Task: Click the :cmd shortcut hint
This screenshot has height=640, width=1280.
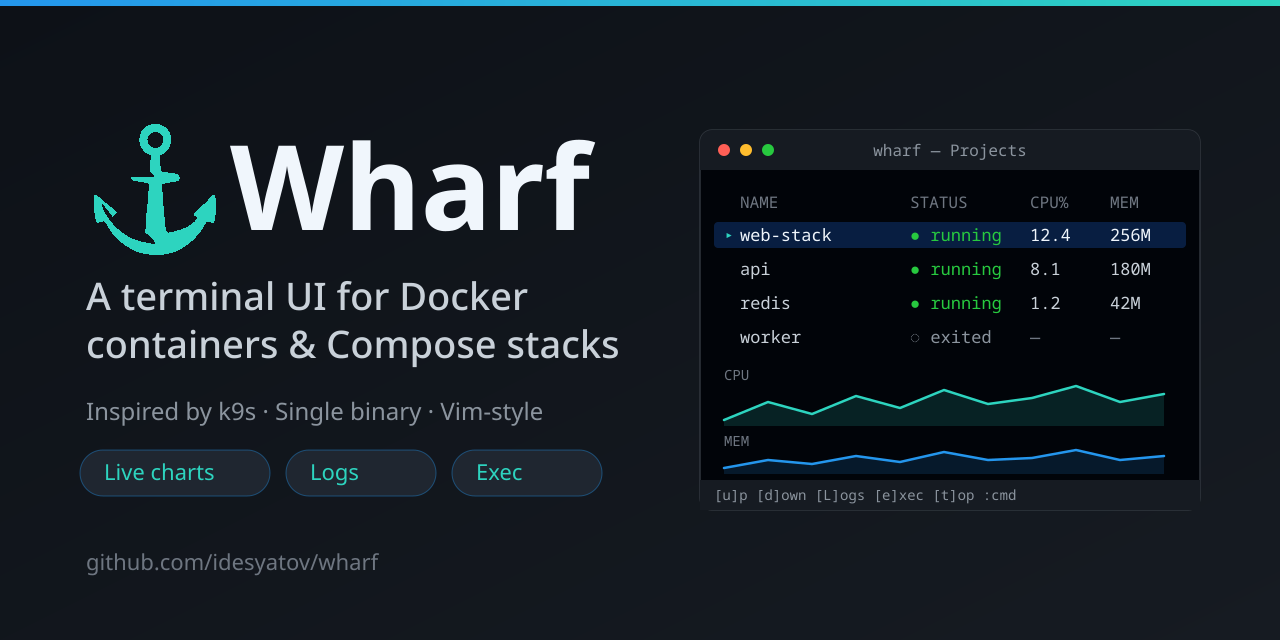Action: coord(1000,495)
